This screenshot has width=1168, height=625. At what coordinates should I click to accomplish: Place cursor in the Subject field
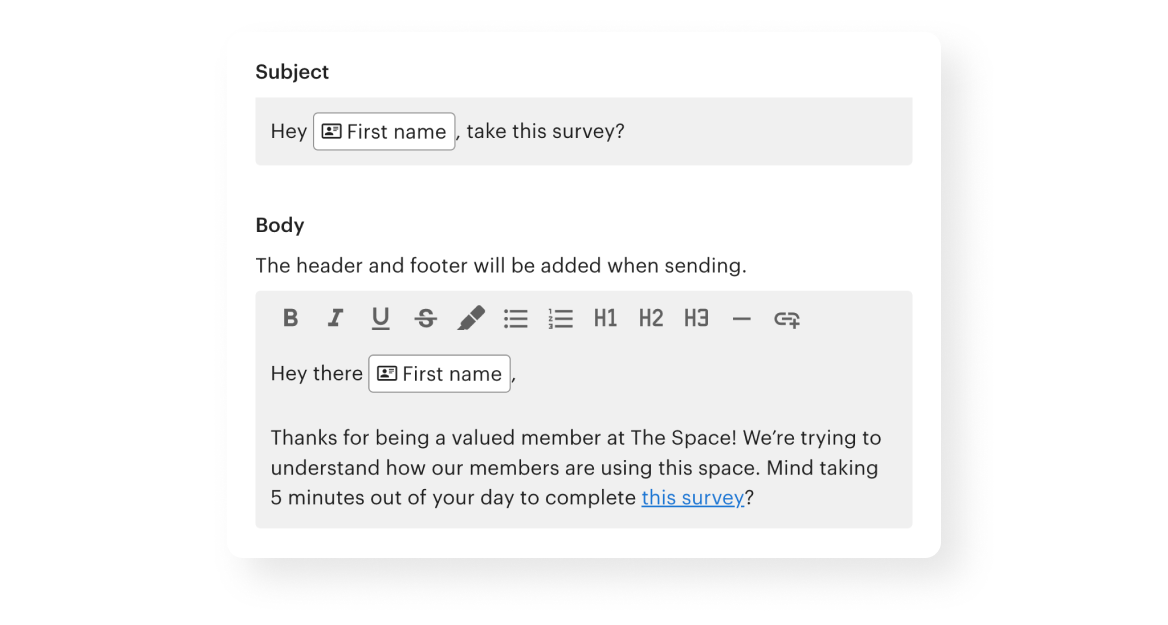coord(760,131)
